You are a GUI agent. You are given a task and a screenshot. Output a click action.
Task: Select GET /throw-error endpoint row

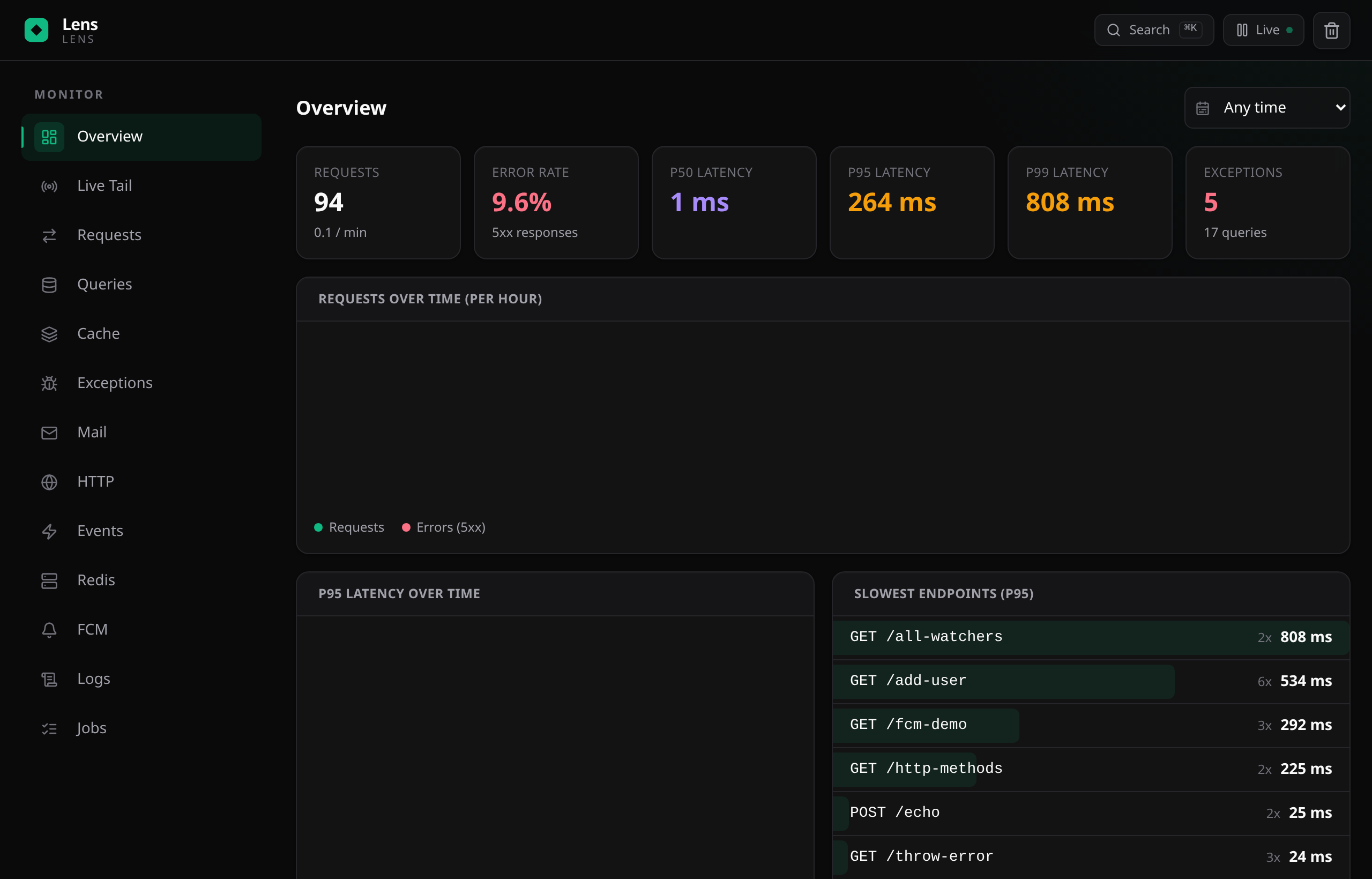coord(1091,858)
